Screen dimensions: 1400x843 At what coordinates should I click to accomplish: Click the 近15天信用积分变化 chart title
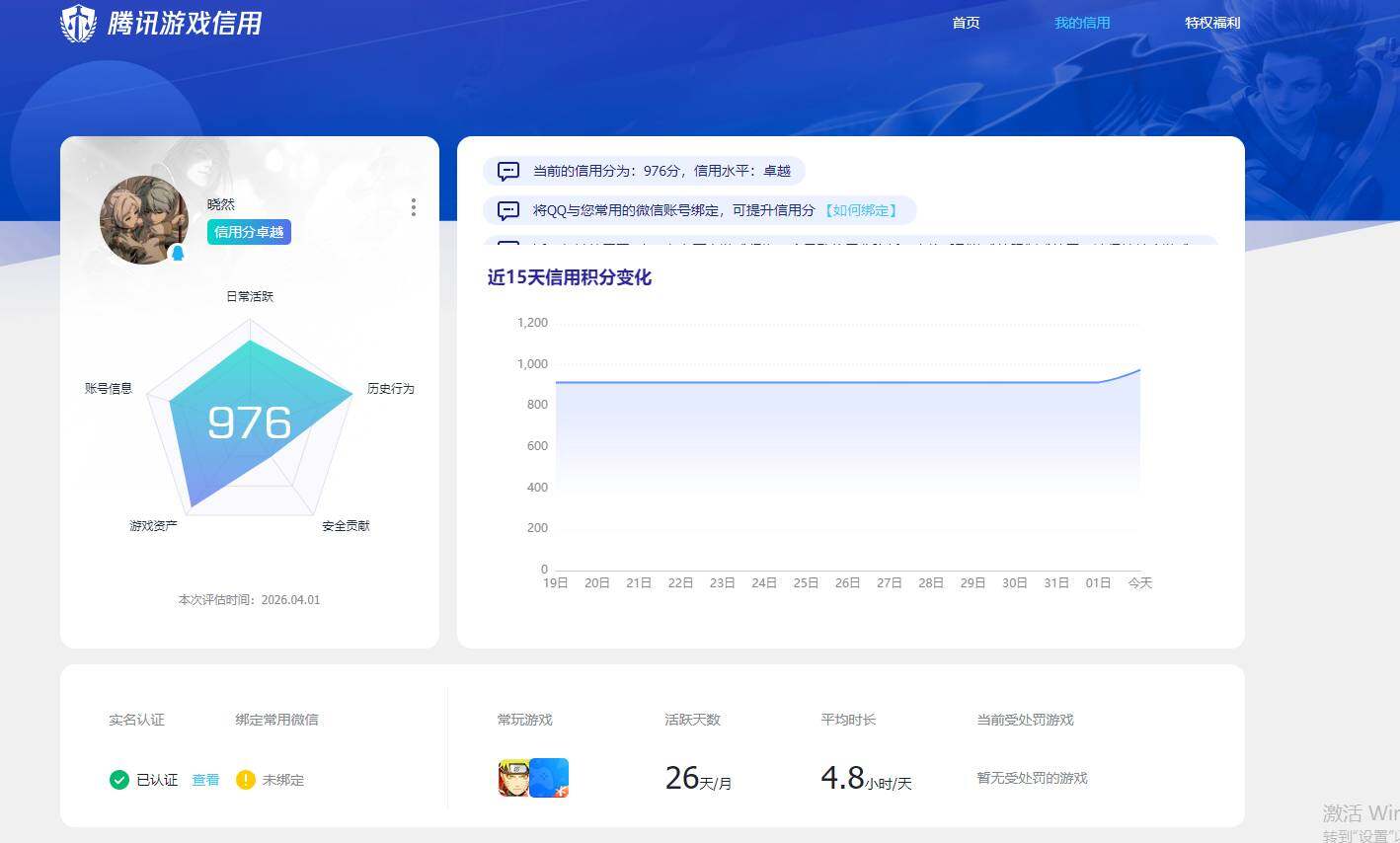pos(570,277)
